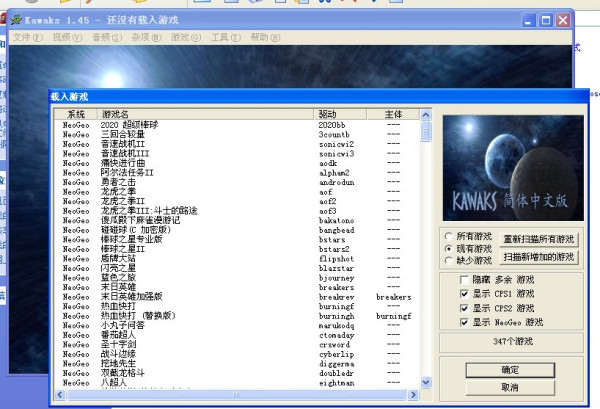The width and height of the screenshot is (600, 409).
Task: Select the game 龙虎之拳
Action: coord(118,192)
